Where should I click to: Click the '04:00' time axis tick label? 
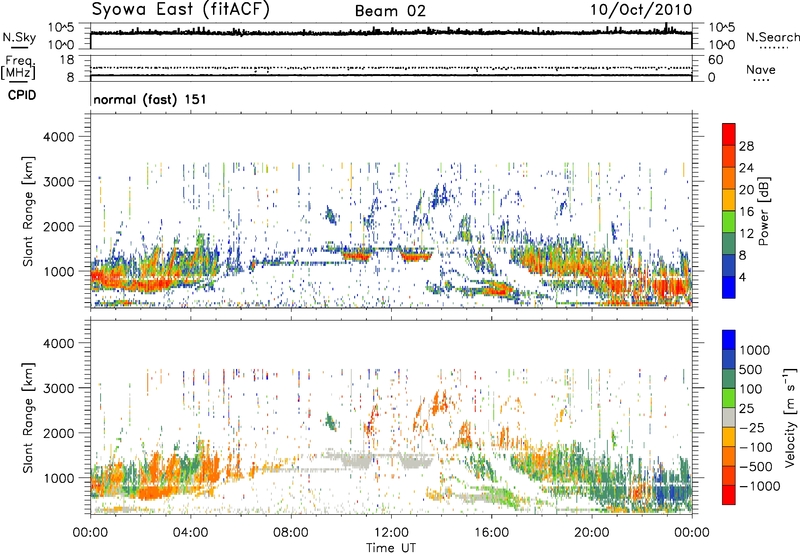click(x=190, y=533)
